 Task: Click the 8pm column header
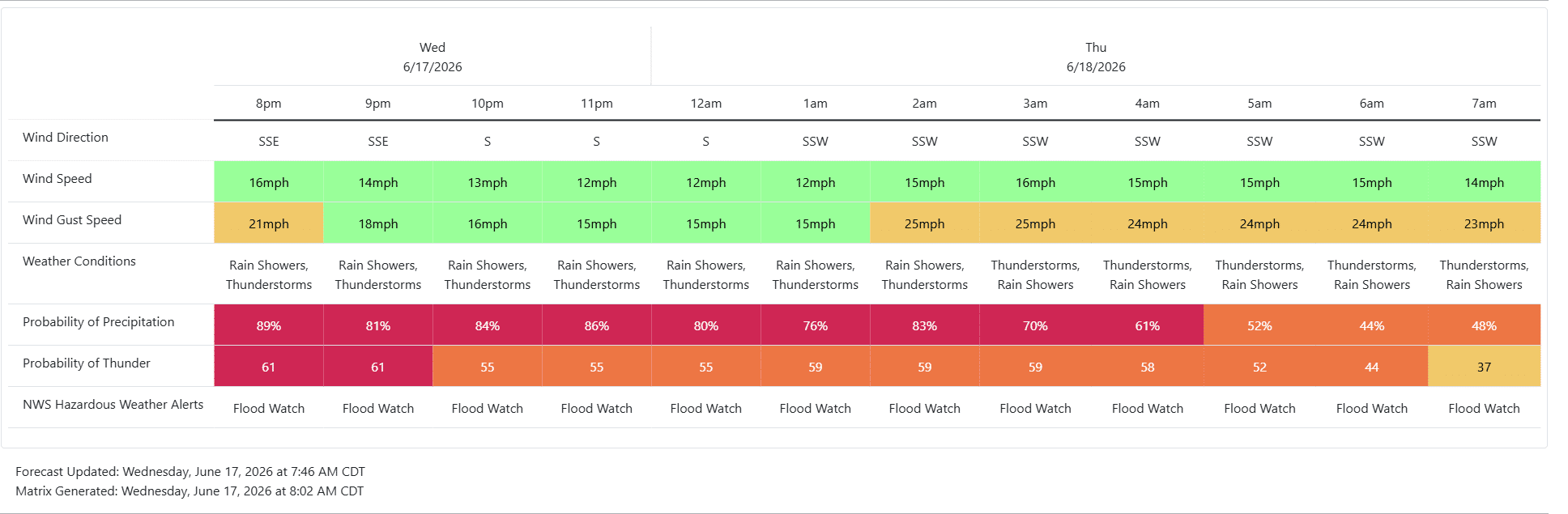click(x=268, y=104)
